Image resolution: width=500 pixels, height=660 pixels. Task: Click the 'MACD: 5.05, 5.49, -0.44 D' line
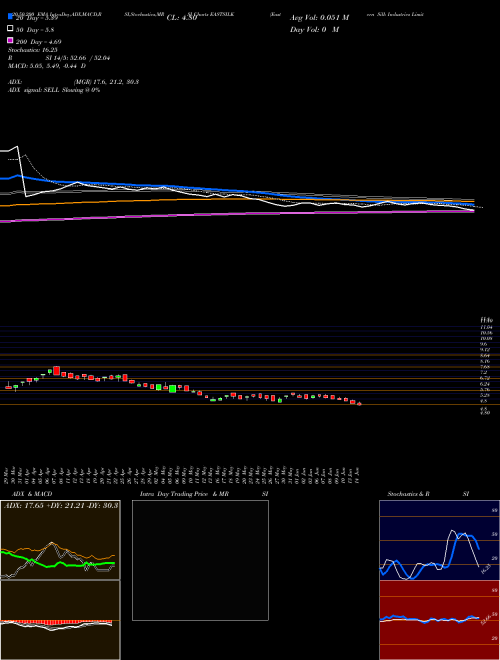coord(47,66)
